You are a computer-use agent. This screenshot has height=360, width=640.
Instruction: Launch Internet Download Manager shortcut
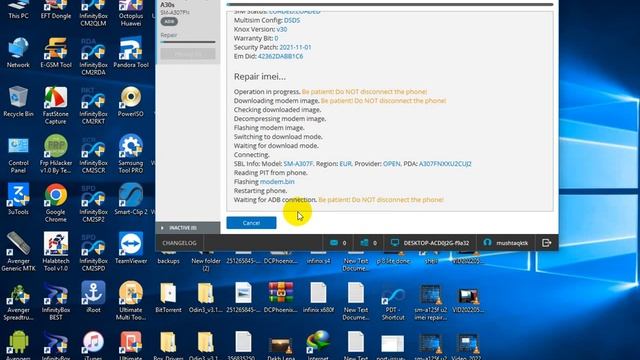pos(318,345)
